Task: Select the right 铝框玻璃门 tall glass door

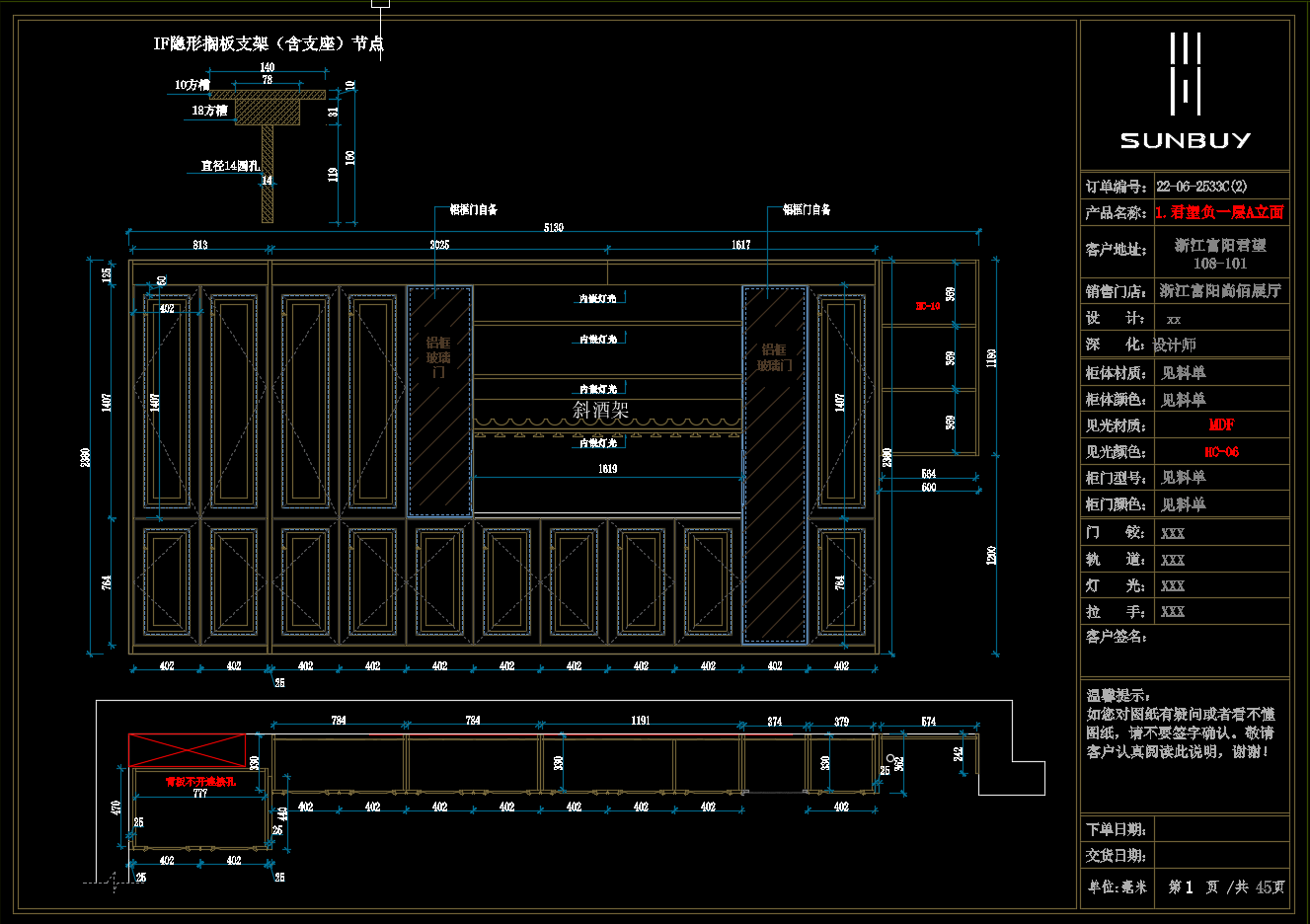Action: [x=774, y=464]
